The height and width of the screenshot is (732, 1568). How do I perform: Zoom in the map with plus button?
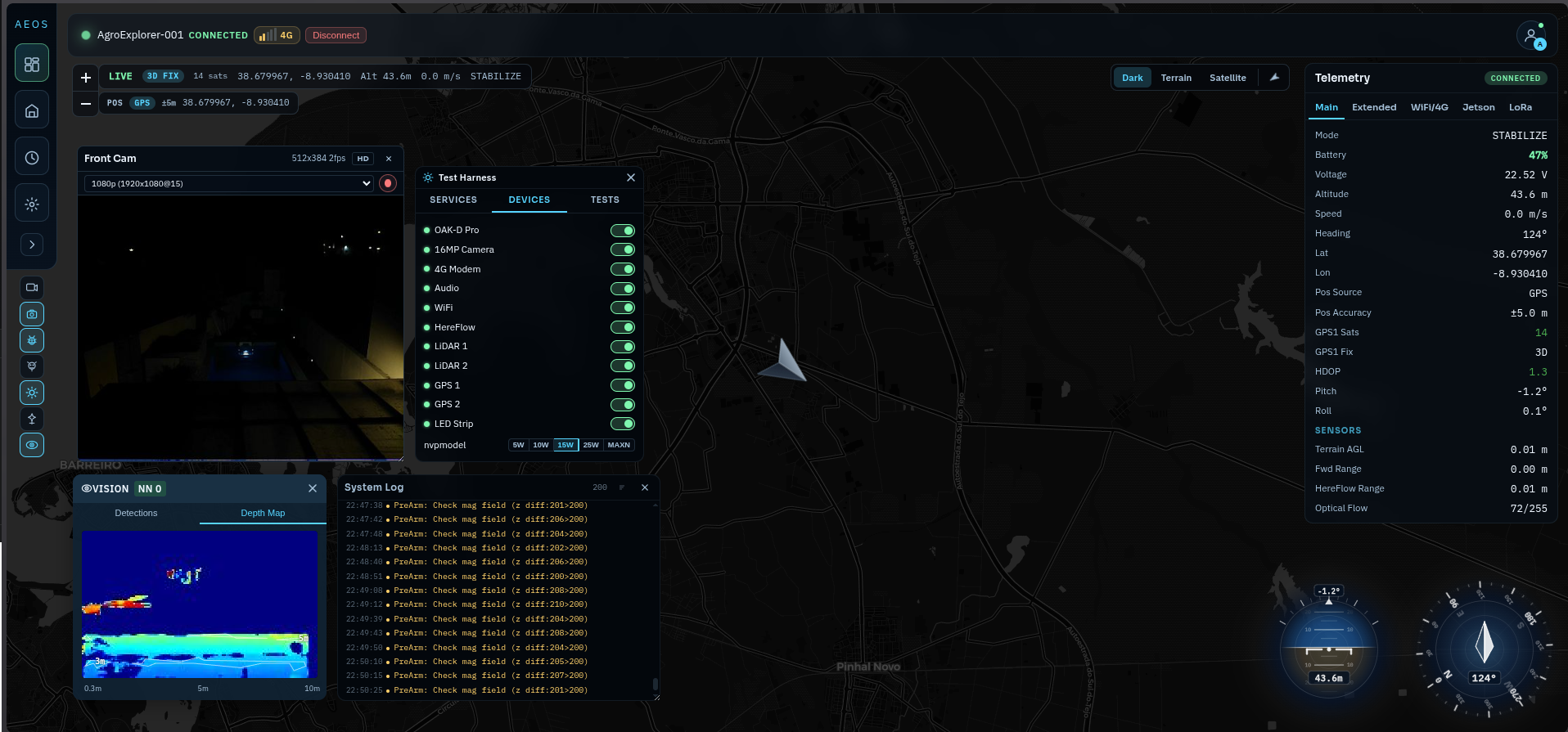click(x=86, y=78)
